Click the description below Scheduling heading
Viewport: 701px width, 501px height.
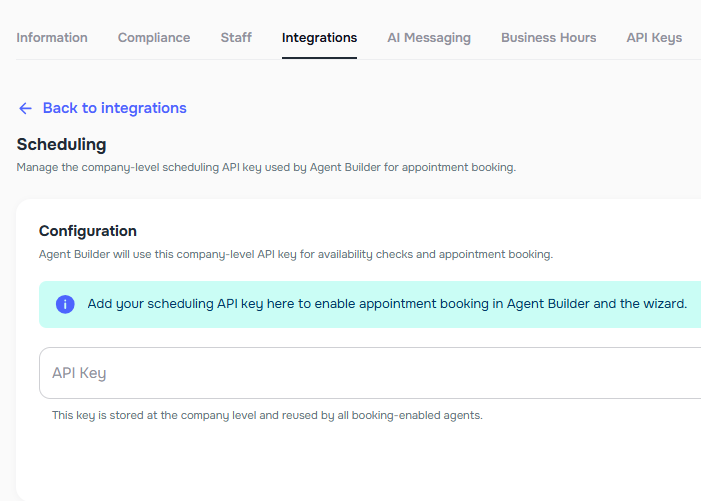pos(266,167)
